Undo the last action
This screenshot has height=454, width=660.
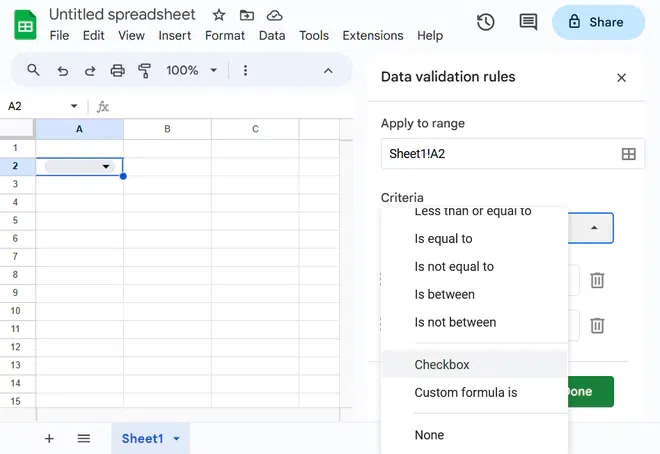point(63,71)
